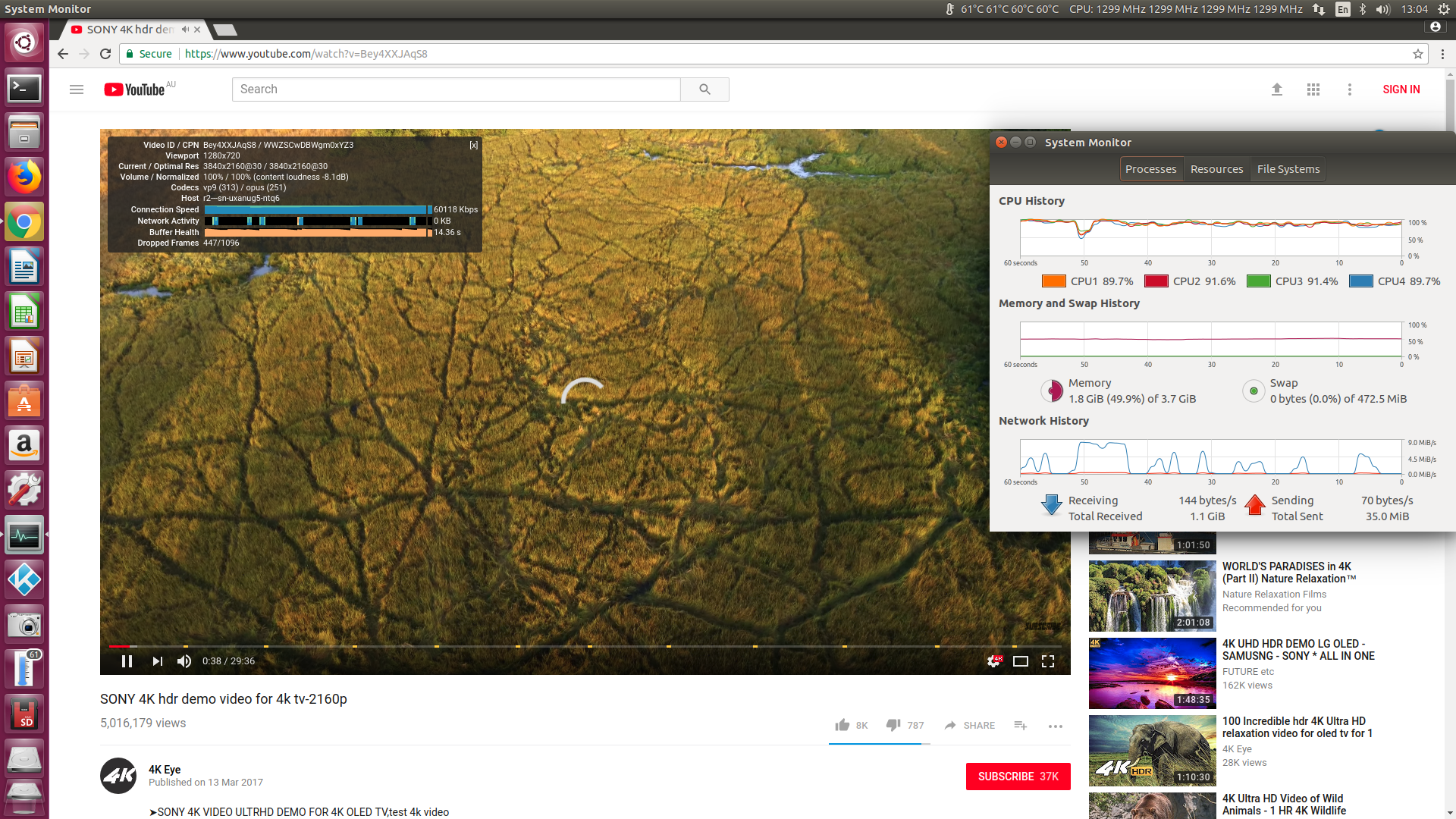Subscribe to the 4K Eye channel
Image resolution: width=1456 pixels, height=819 pixels.
[x=1018, y=777]
